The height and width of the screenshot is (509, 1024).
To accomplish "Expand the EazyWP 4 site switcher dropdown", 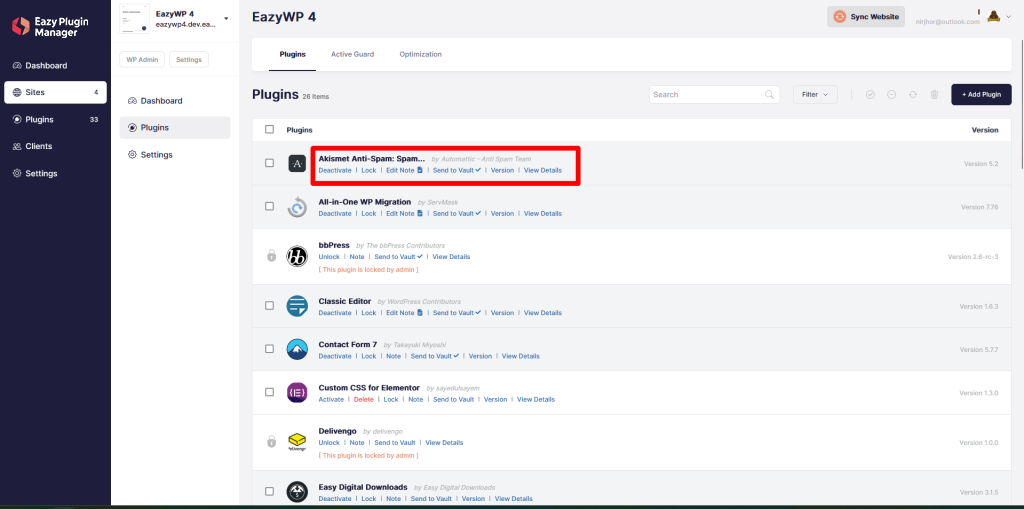I will tap(226, 18).
